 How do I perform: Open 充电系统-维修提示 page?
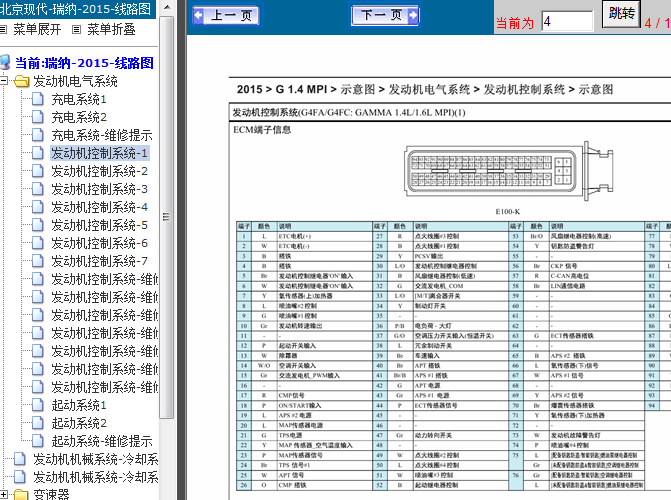coord(102,135)
